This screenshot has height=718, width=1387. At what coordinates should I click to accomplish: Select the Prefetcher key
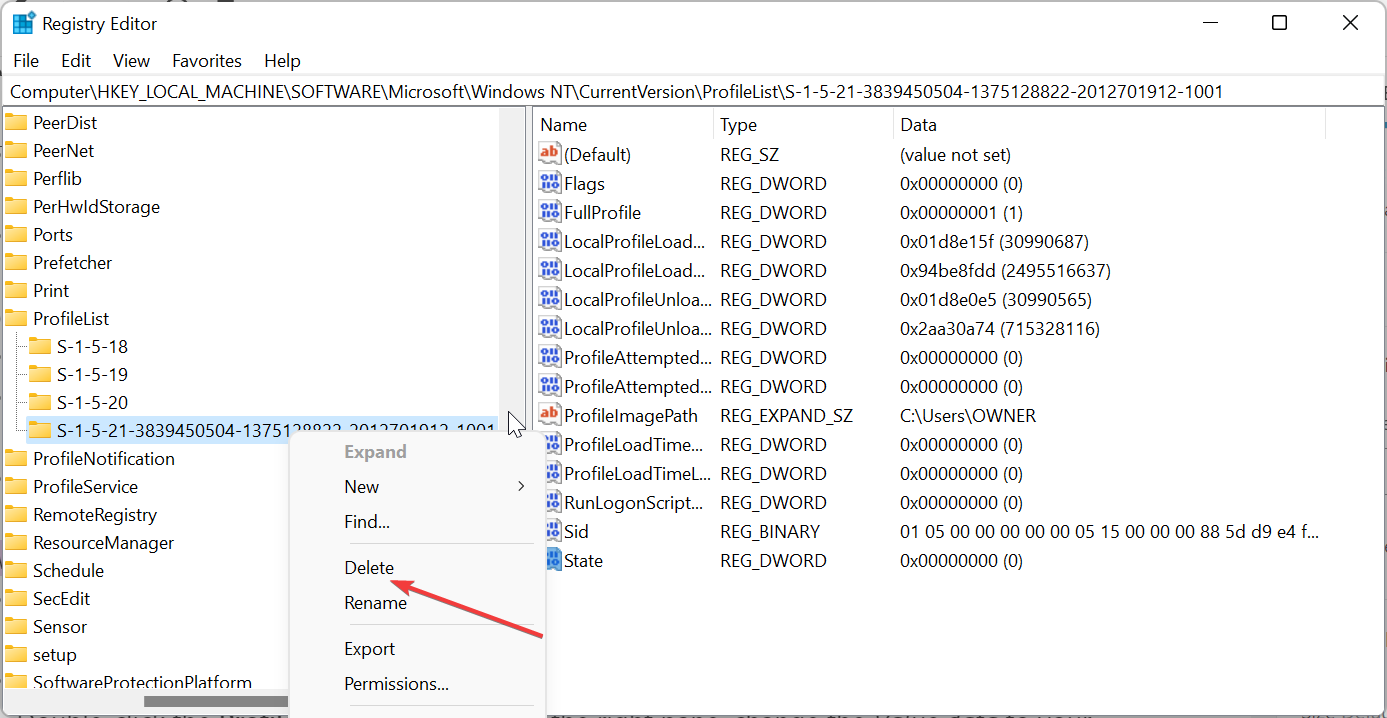pos(72,263)
